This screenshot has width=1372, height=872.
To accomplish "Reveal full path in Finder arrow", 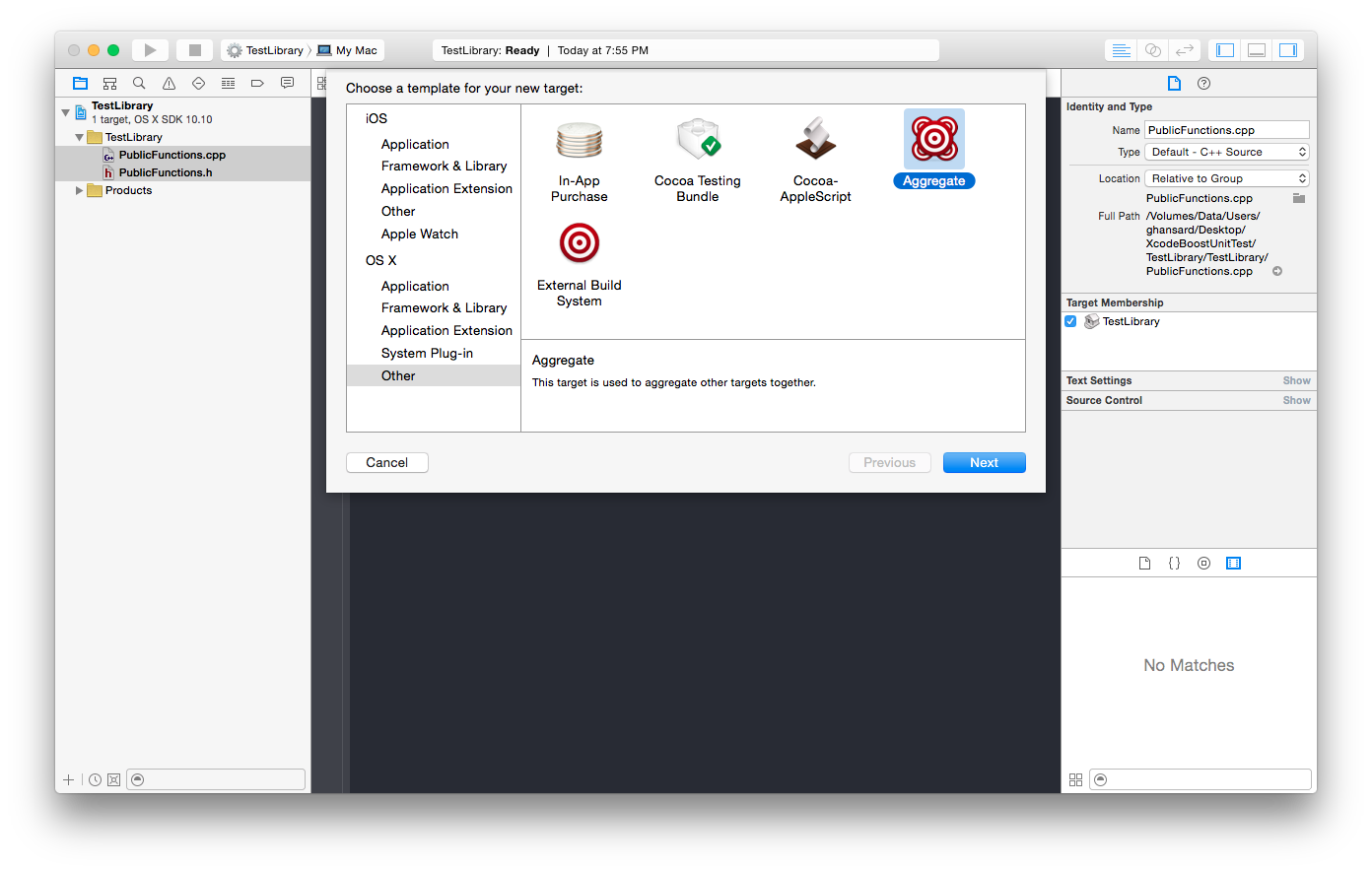I will [x=1277, y=271].
